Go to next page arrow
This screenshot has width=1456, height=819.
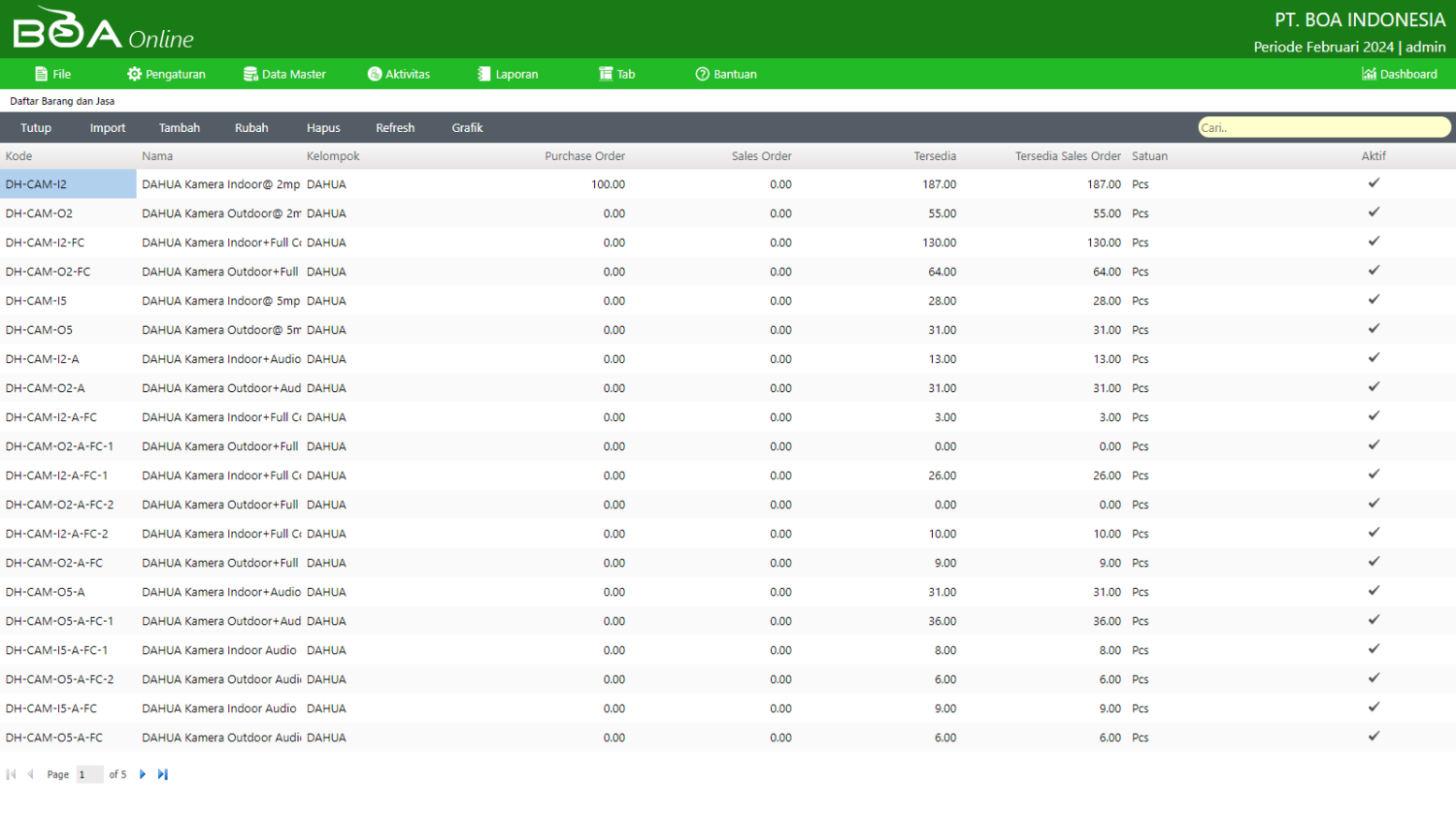coord(143,774)
